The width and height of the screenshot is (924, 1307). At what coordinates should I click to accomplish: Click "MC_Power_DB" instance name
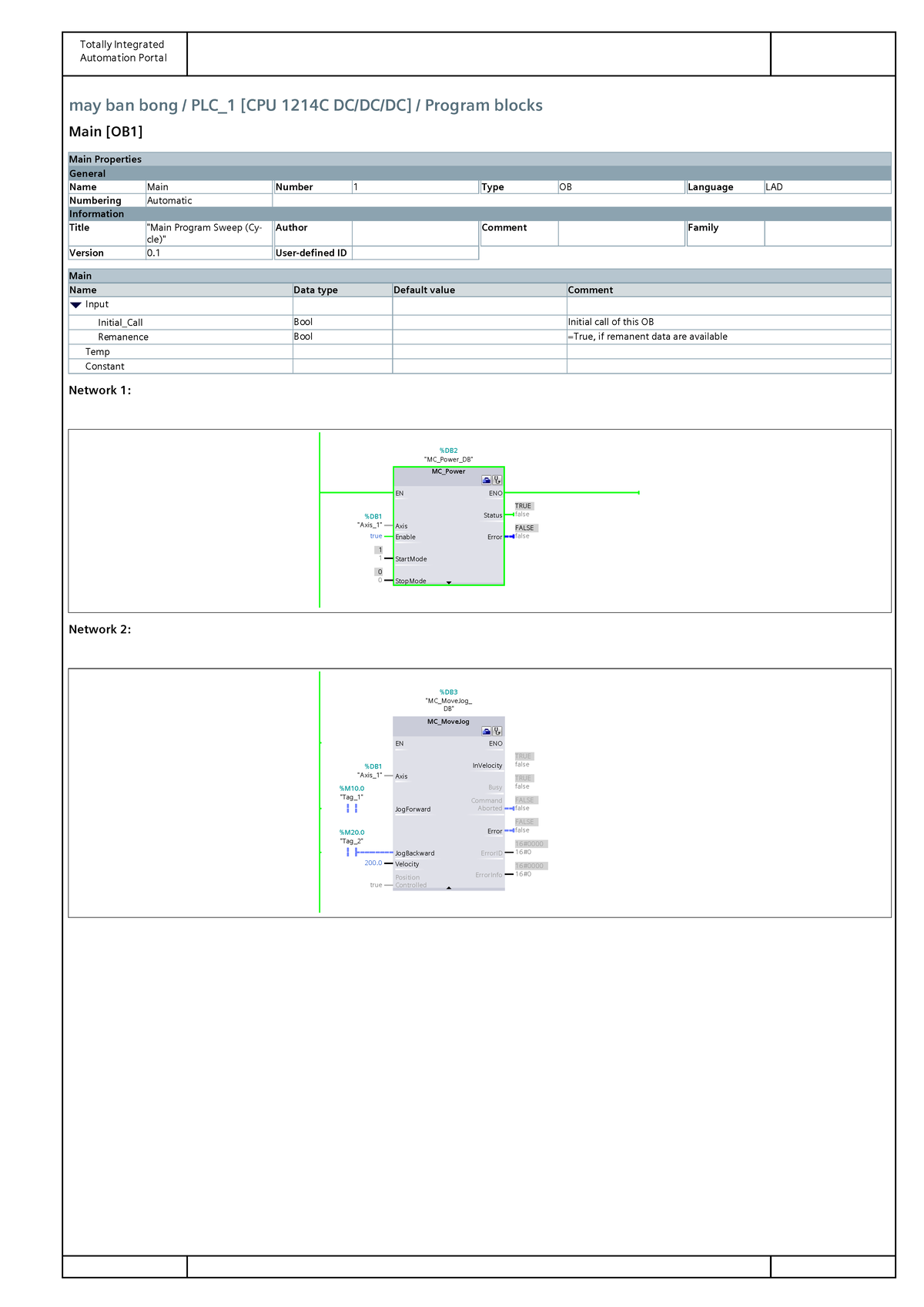pos(448,460)
